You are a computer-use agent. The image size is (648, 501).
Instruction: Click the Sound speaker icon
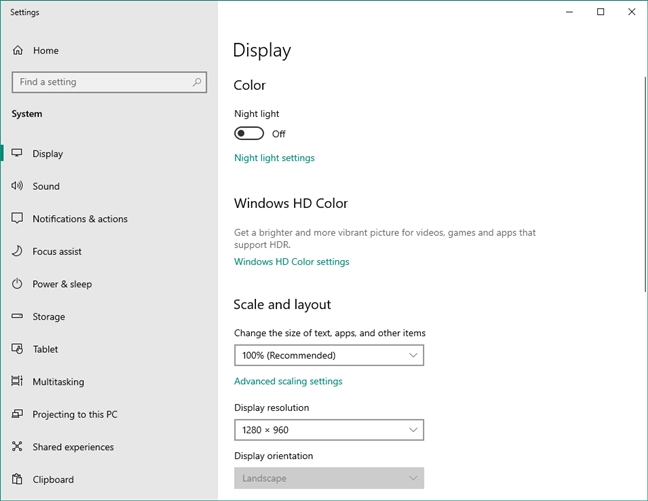click(17, 186)
